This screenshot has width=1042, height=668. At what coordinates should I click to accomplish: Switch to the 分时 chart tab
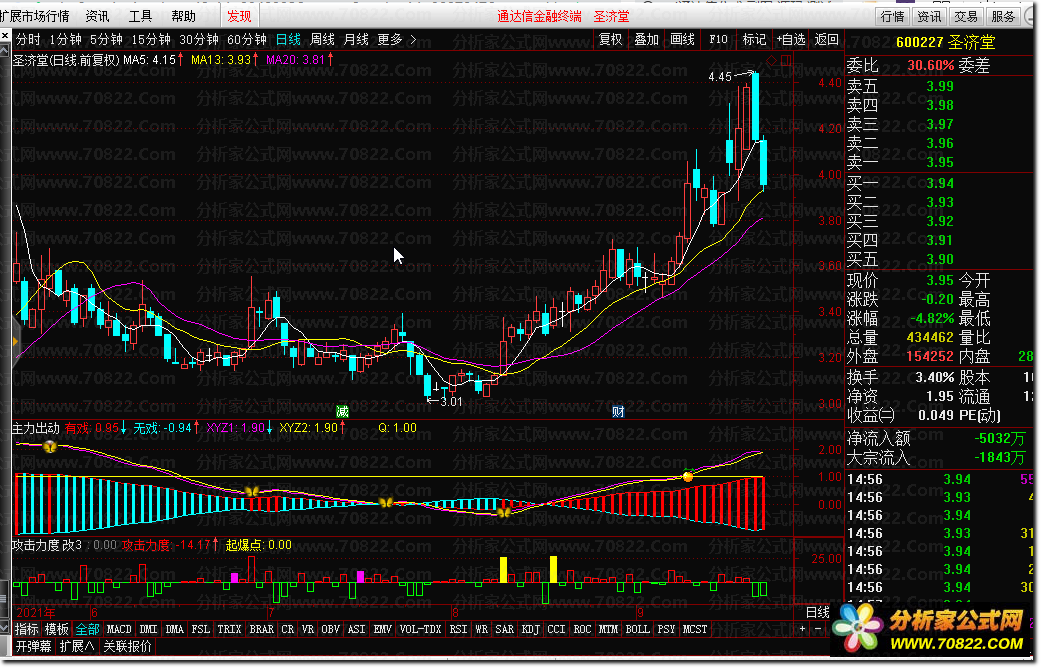[x=28, y=40]
